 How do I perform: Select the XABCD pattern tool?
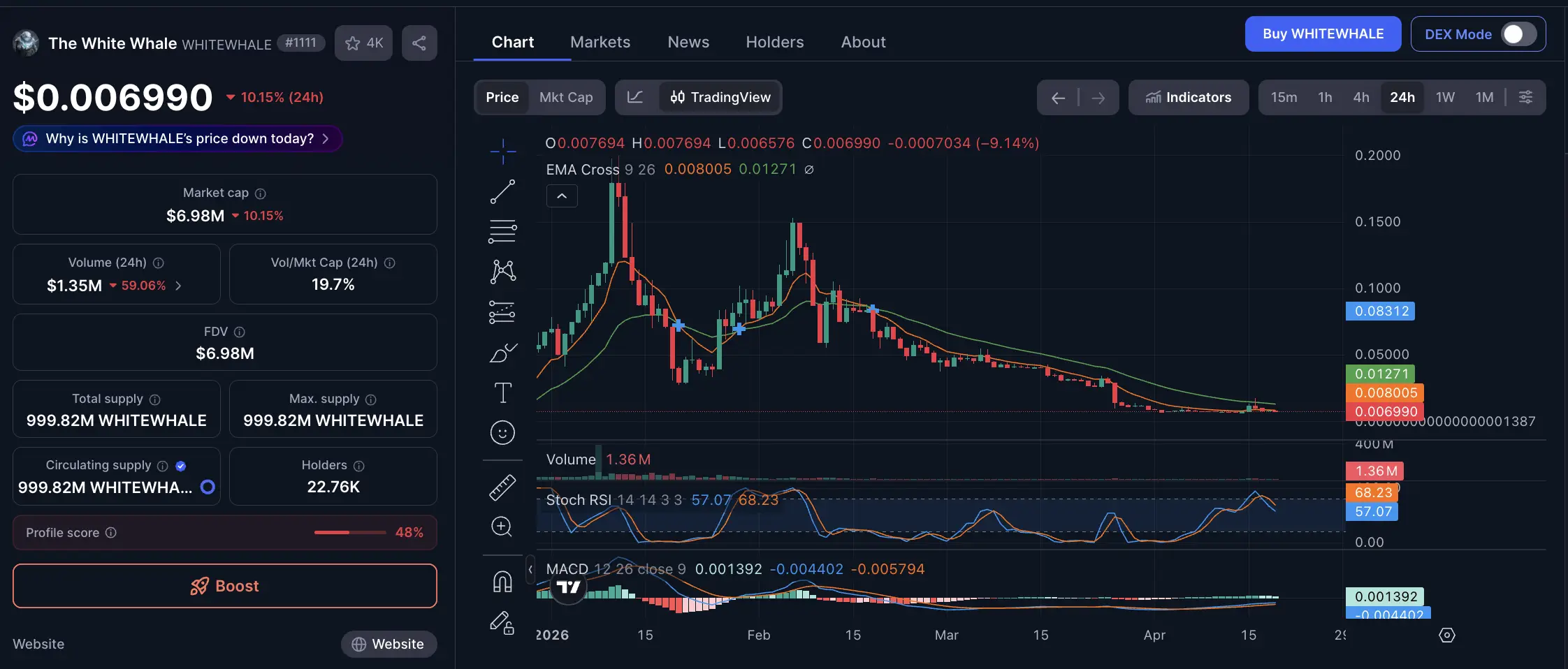pos(502,271)
